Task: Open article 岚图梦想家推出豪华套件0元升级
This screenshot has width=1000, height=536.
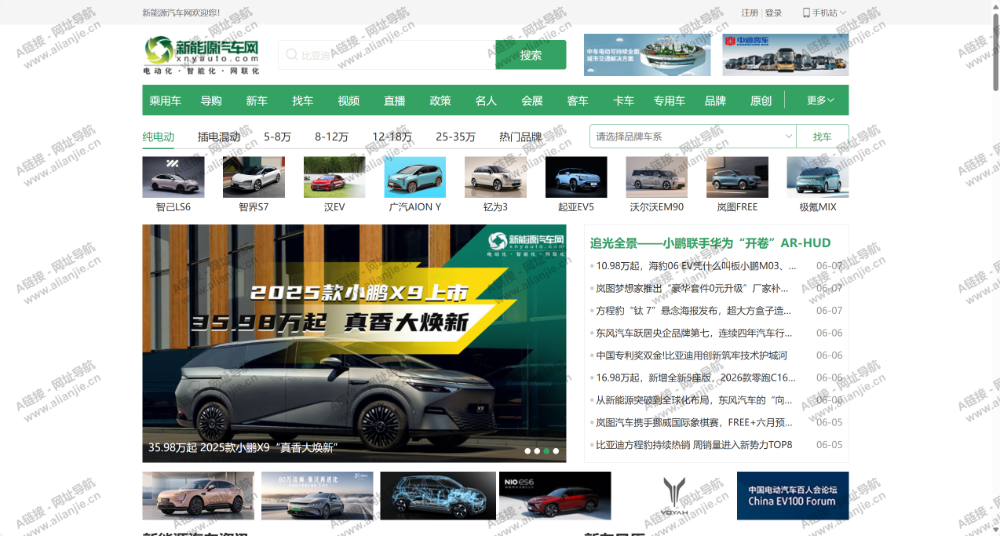Action: pos(692,288)
